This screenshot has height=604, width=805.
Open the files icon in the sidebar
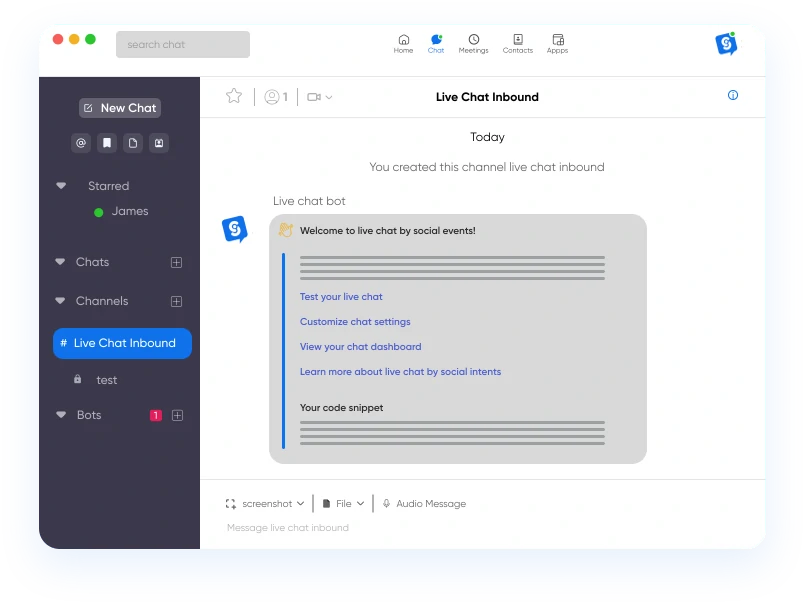tap(133, 143)
